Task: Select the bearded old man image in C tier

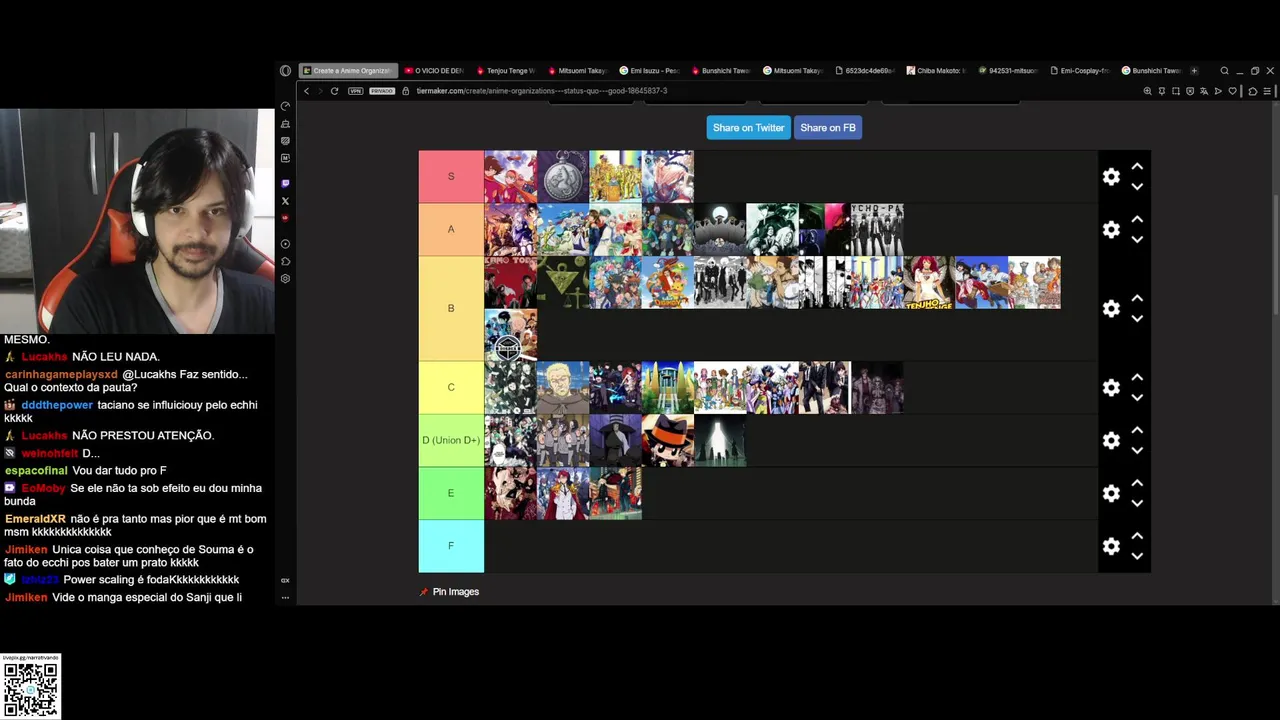Action: [x=563, y=387]
